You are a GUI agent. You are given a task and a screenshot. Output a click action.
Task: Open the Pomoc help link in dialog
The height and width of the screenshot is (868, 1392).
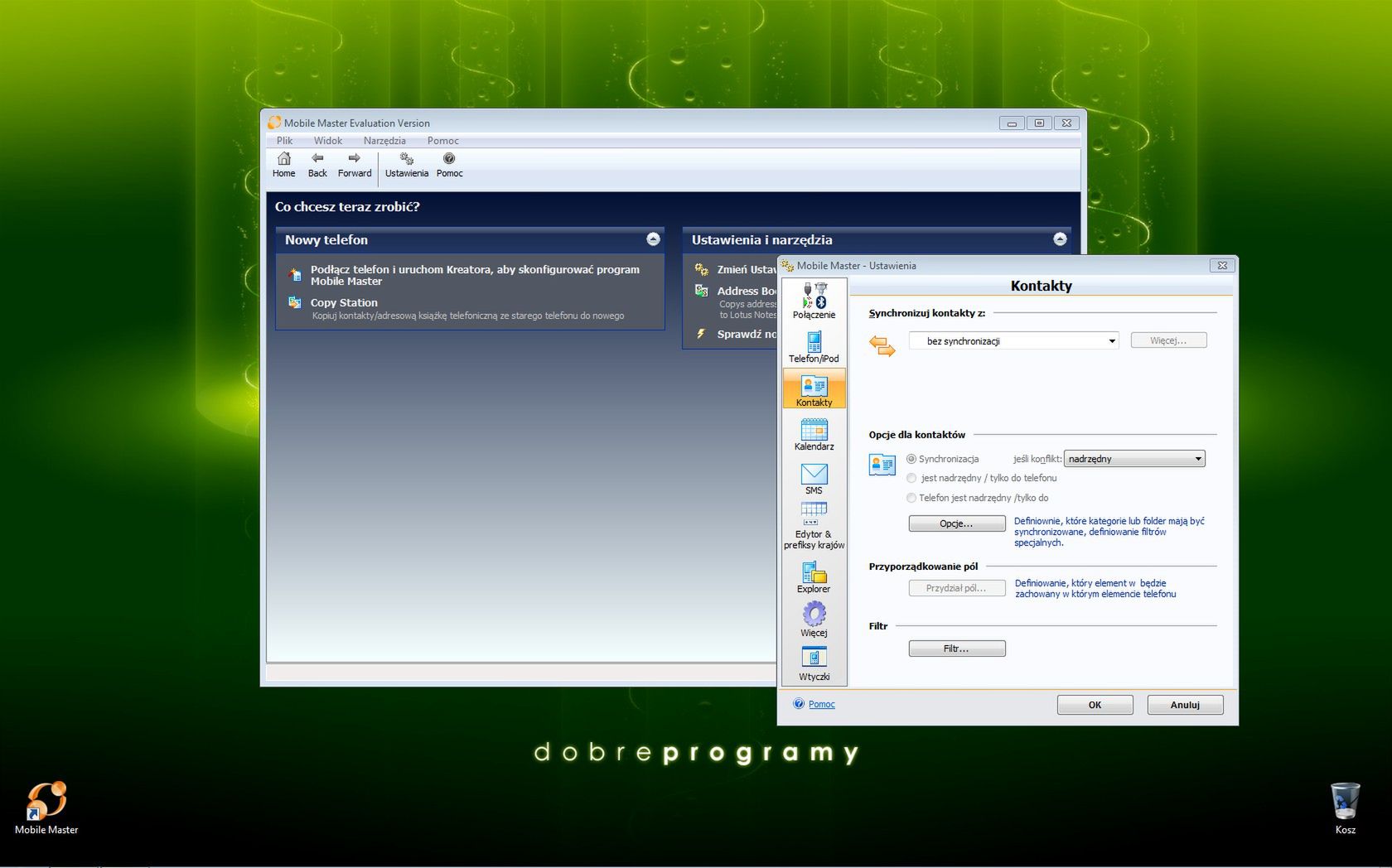(821, 704)
